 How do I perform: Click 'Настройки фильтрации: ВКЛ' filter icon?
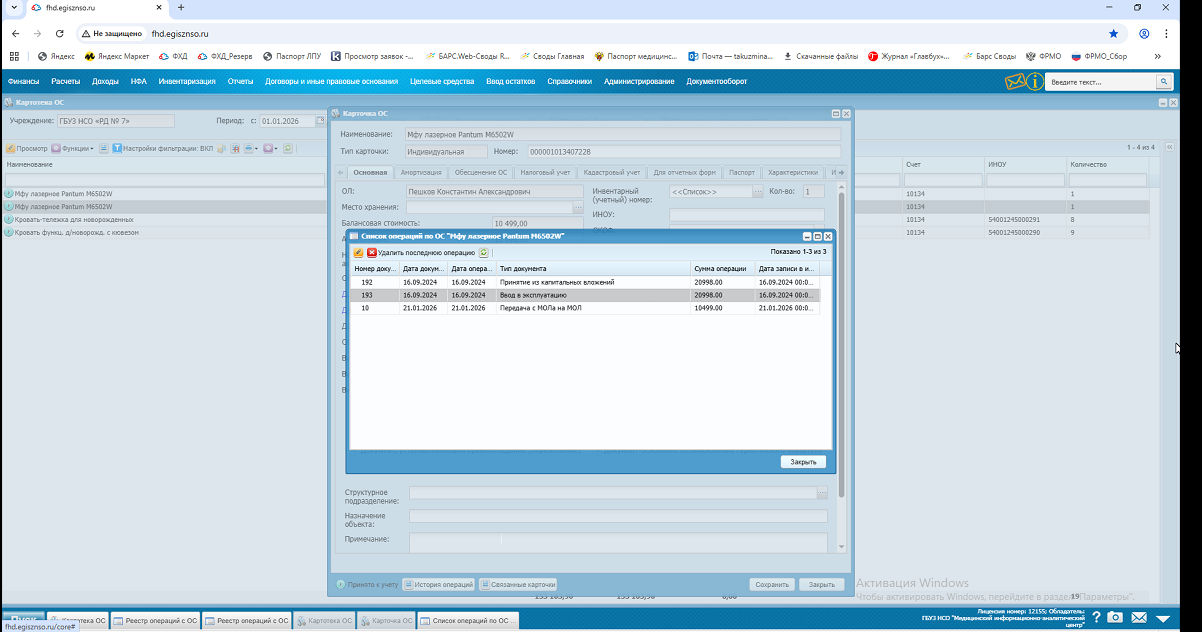117,148
